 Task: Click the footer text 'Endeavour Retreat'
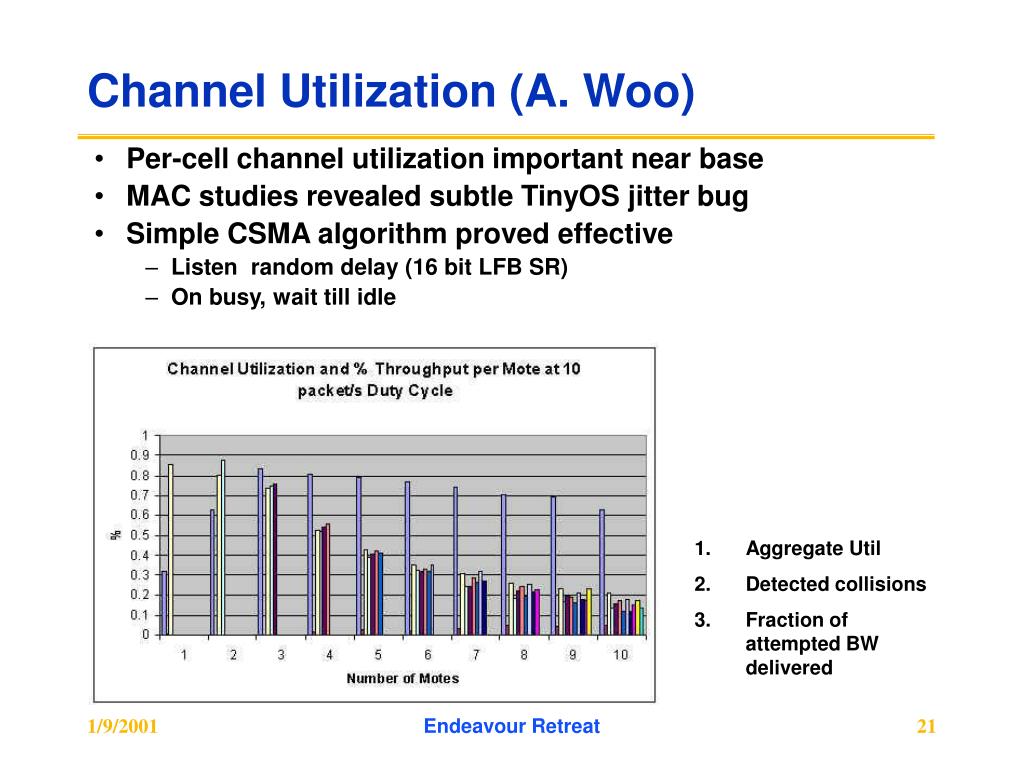511,726
